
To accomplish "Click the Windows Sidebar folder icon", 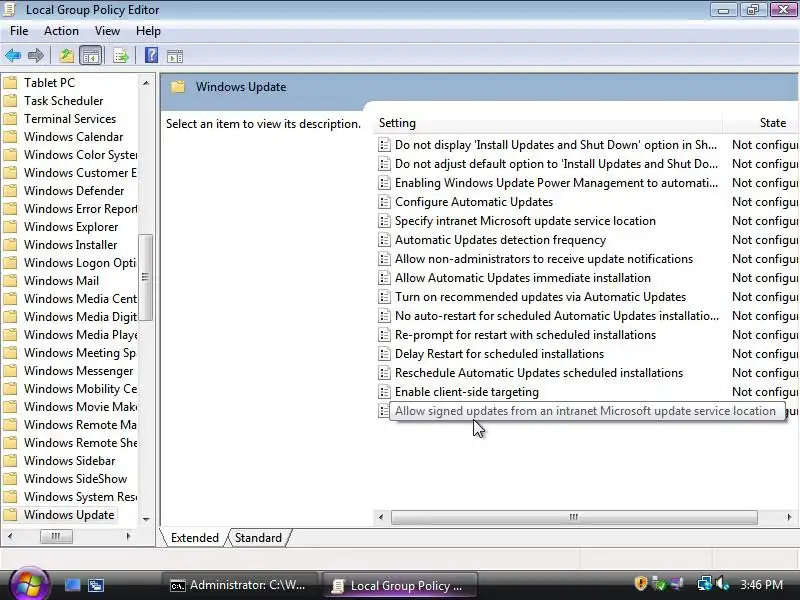I will [x=10, y=461].
